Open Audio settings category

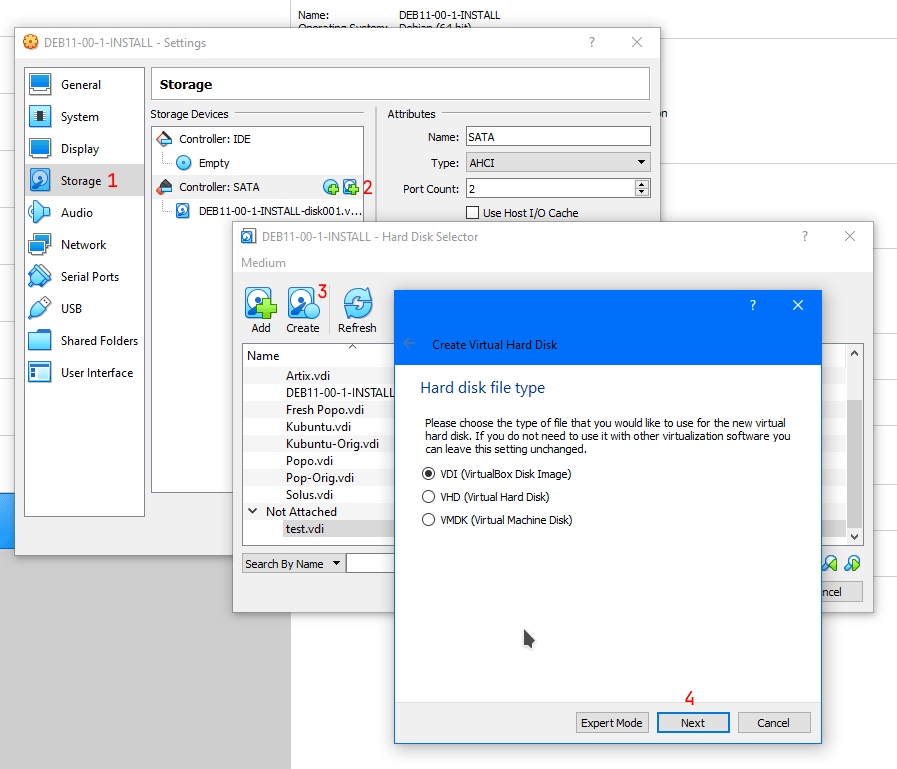coord(84,213)
